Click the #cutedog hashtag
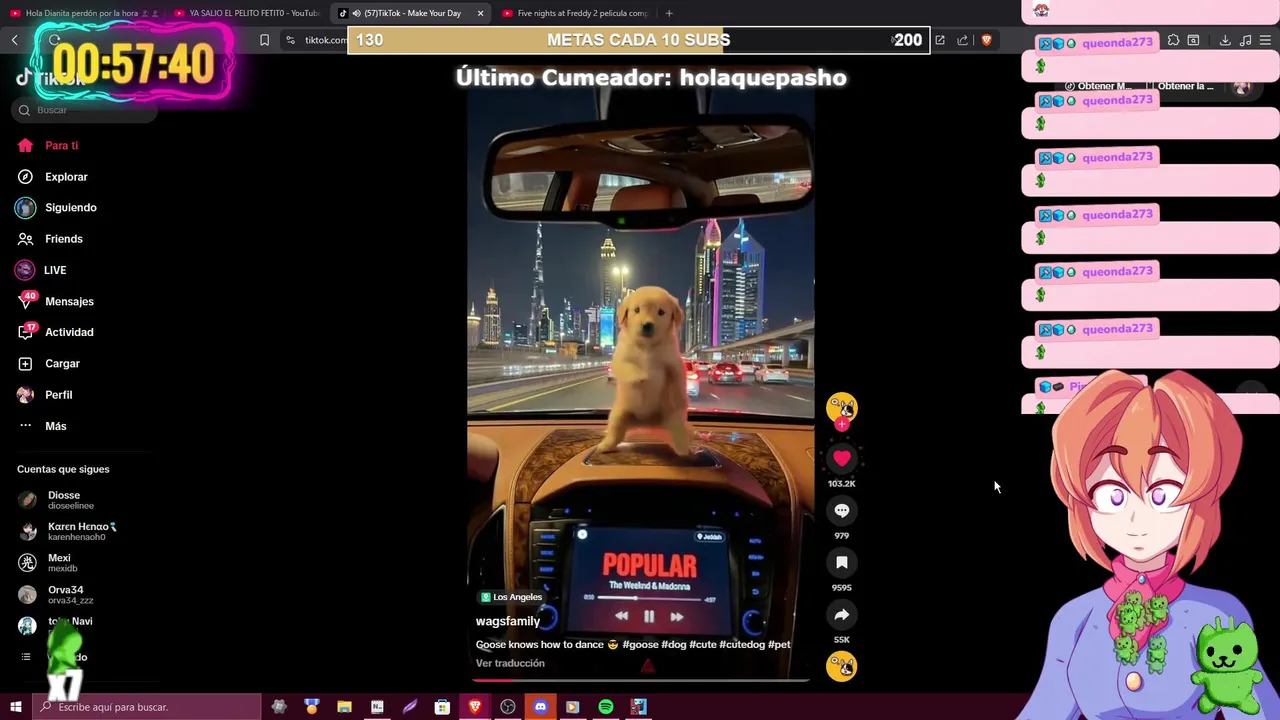This screenshot has width=1280, height=720. pyautogui.click(x=742, y=645)
